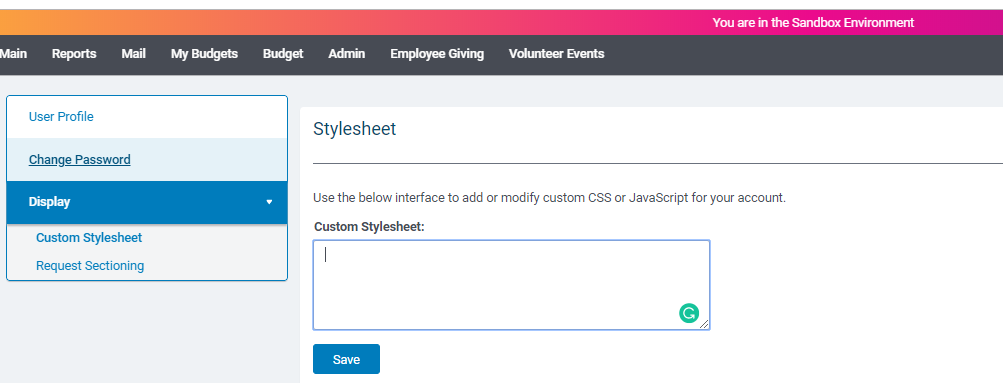Open the Main menu
The width and height of the screenshot is (1003, 383).
click(13, 54)
